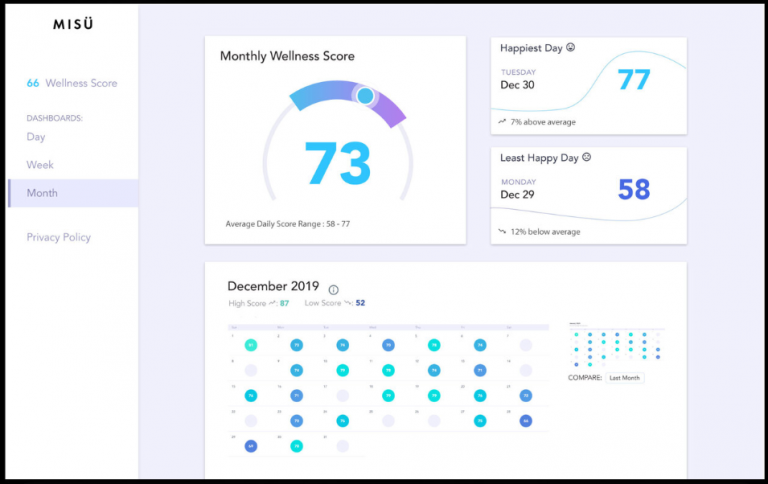The height and width of the screenshot is (484, 768).
Task: Click the sad face icon on Least Happy Day
Action: 587,157
